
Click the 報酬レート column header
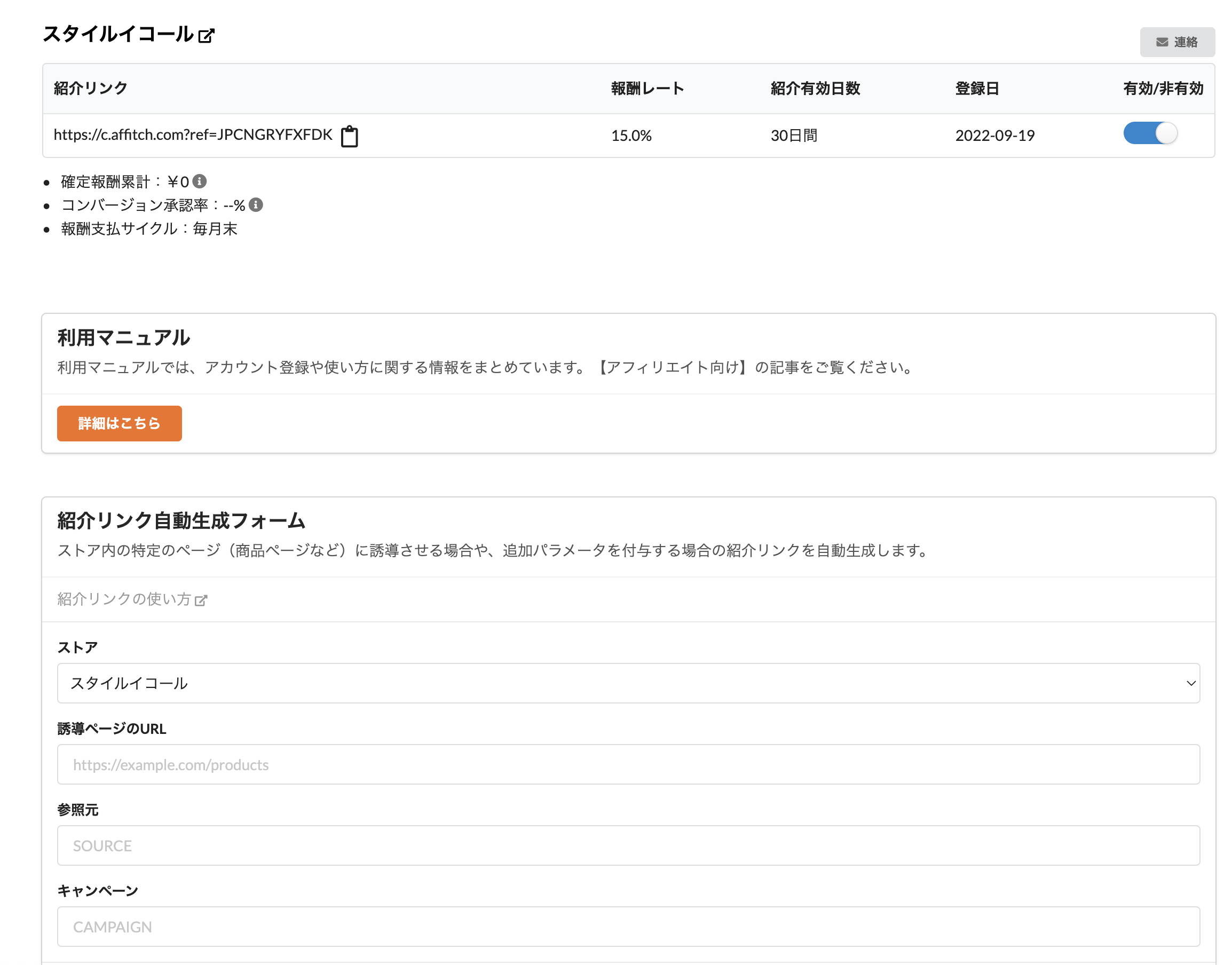[647, 88]
